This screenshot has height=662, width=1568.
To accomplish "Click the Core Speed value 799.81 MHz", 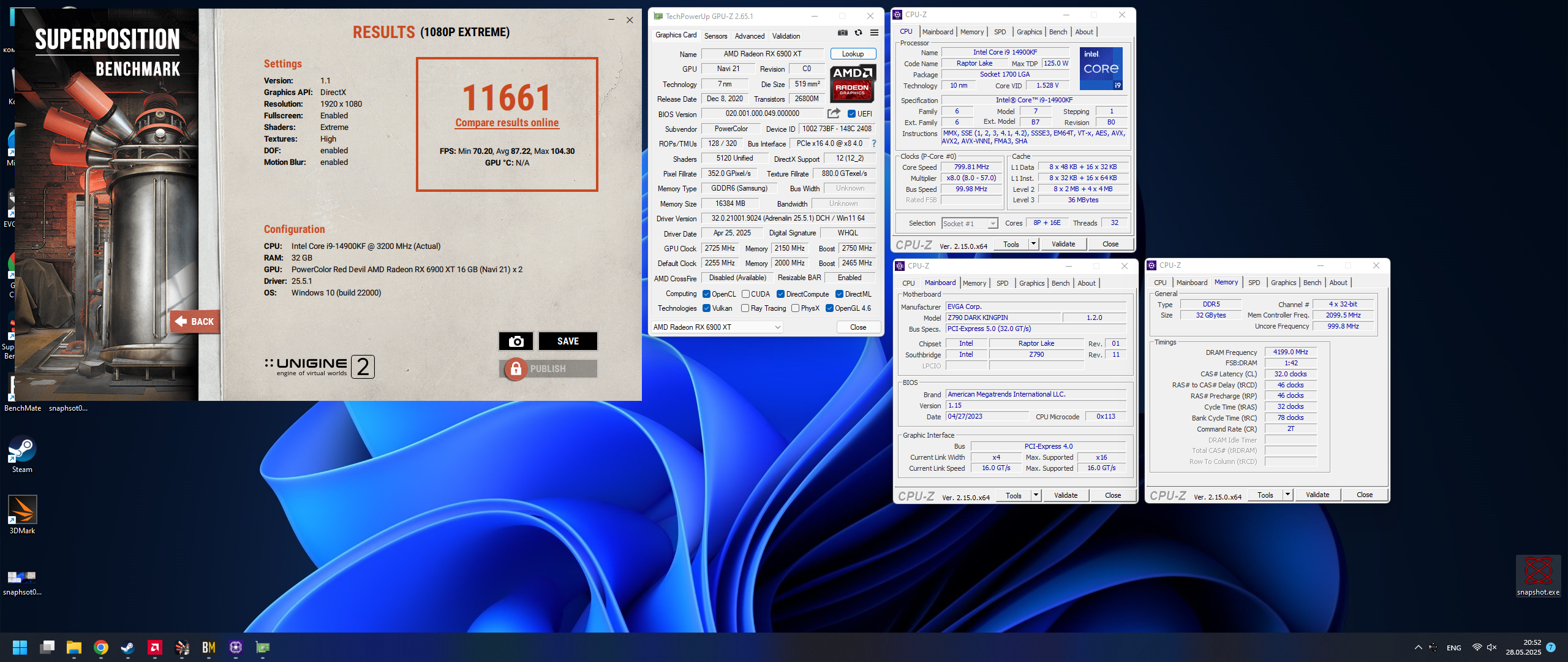I will pyautogui.click(x=971, y=167).
